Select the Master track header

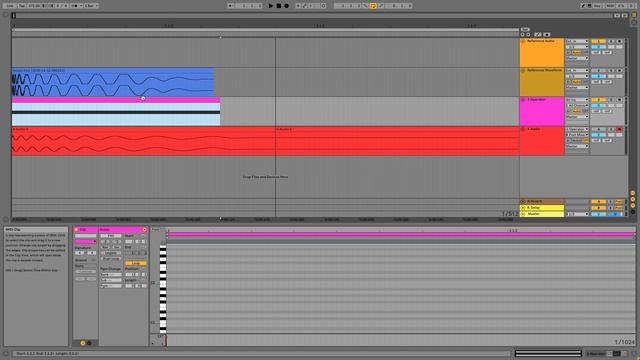[542, 214]
